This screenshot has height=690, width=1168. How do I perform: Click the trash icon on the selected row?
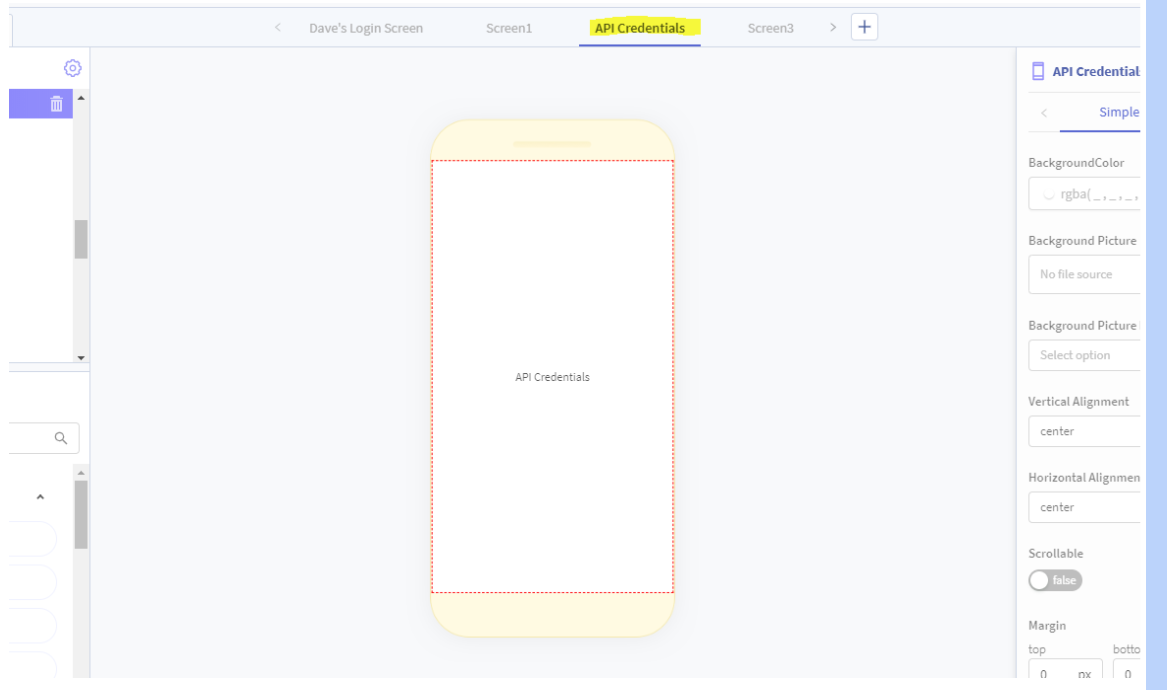point(57,104)
